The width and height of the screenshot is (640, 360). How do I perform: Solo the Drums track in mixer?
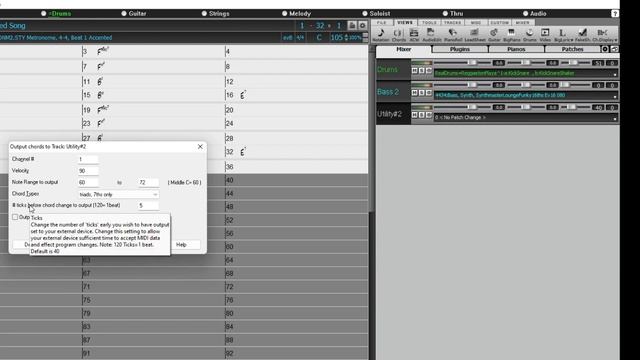(422, 71)
